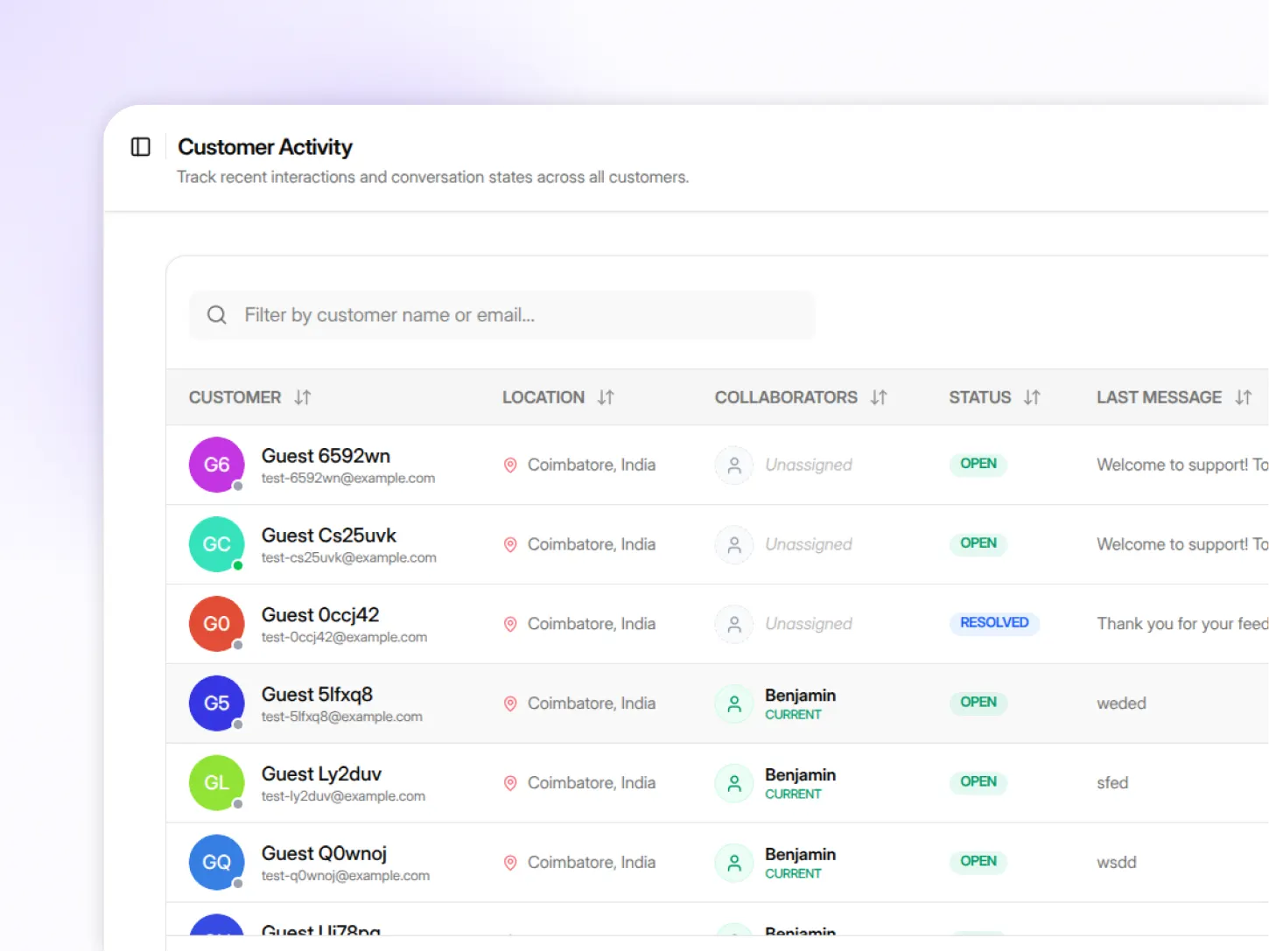Click OPEN status badge for Guest Cs25uvk
This screenshot has height=952, width=1269.
click(x=978, y=543)
